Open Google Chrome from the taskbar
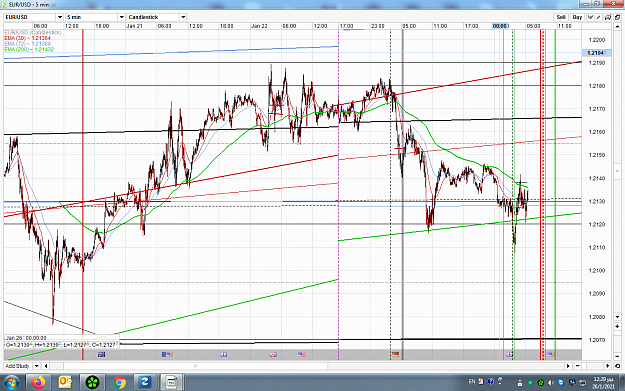The image size is (625, 391). pos(119,383)
